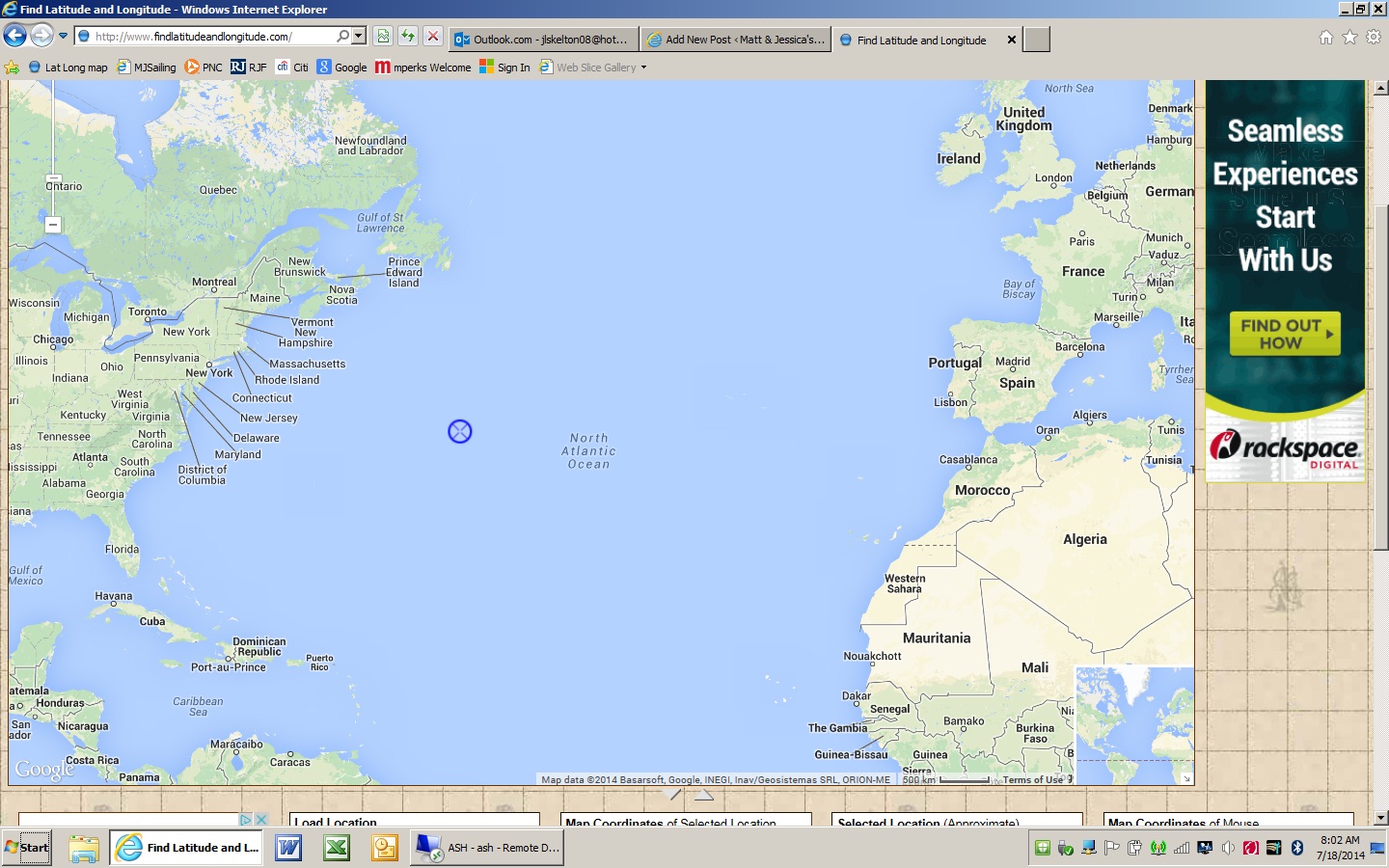This screenshot has width=1389, height=868.
Task: Switch to Add New Post tab
Action: 736,40
